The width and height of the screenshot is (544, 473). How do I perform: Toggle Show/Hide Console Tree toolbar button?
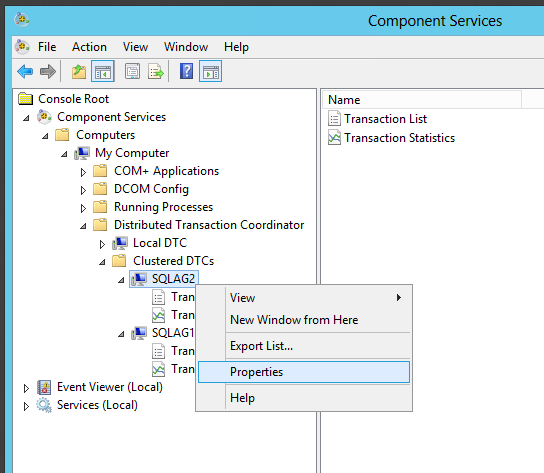(103, 71)
